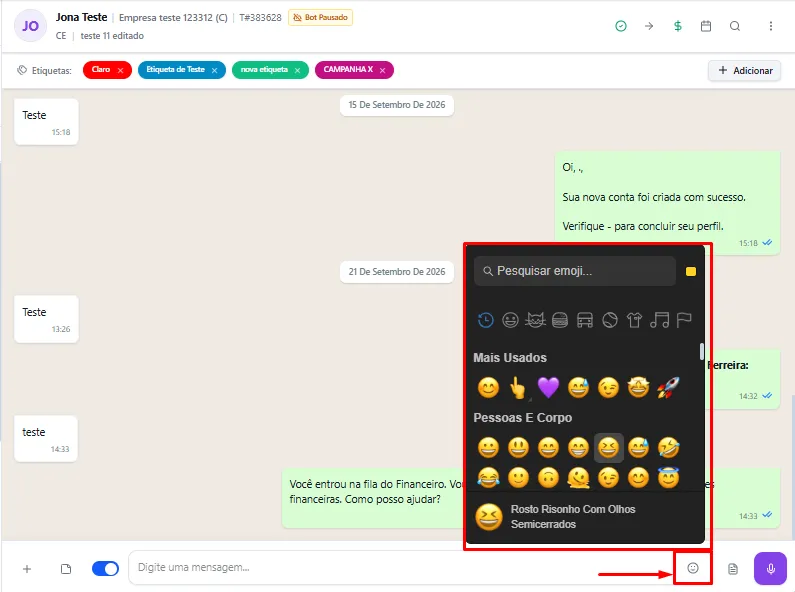Open the dollar sign sales icon
Image resolution: width=795 pixels, height=592 pixels.
[677, 26]
